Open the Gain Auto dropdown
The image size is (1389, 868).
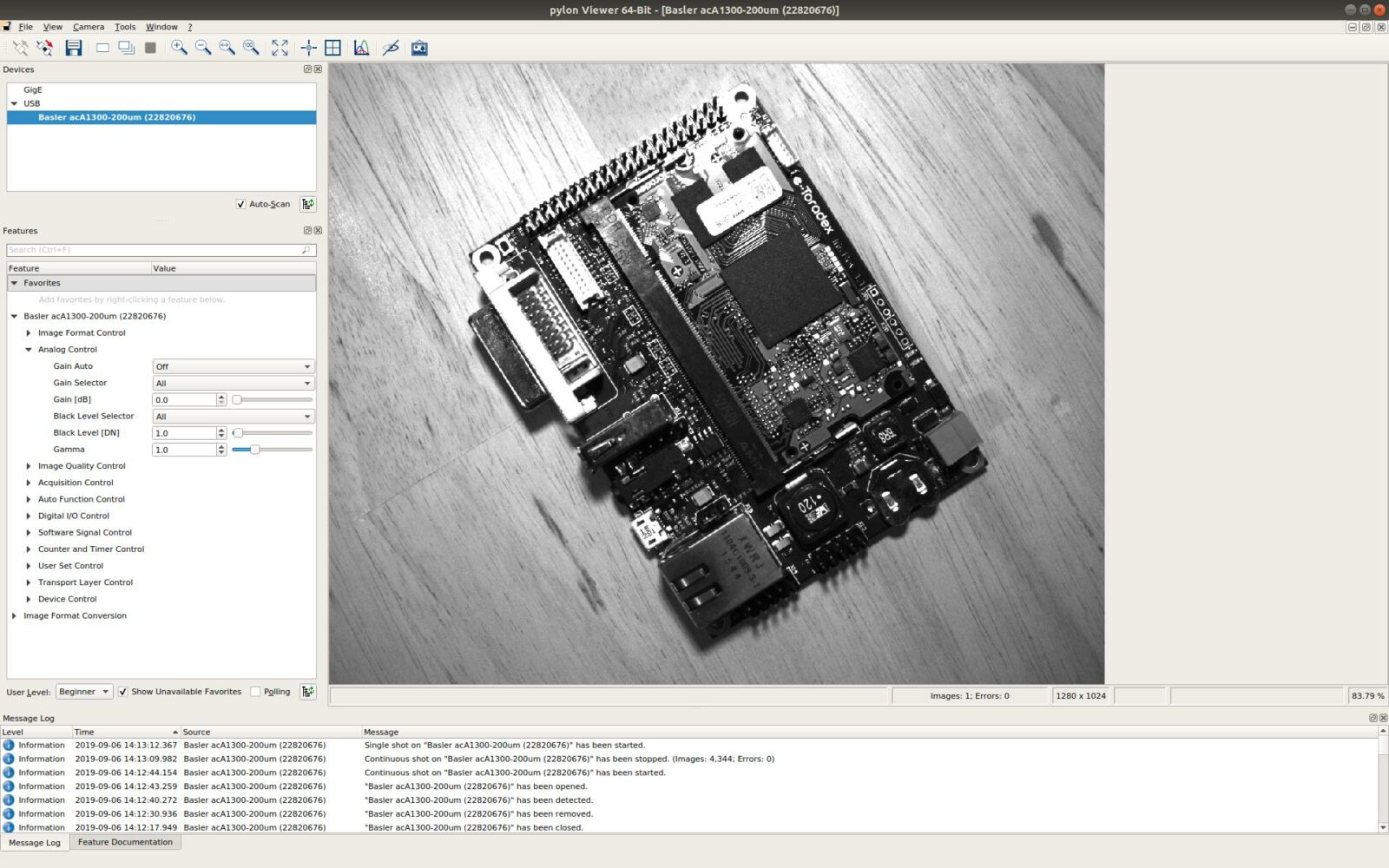(x=233, y=366)
